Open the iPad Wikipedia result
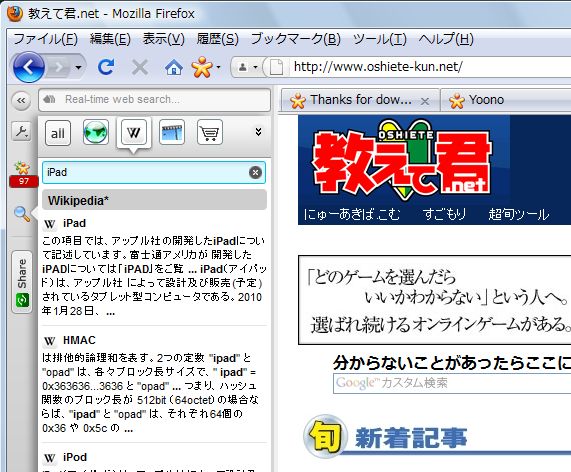 [74, 223]
